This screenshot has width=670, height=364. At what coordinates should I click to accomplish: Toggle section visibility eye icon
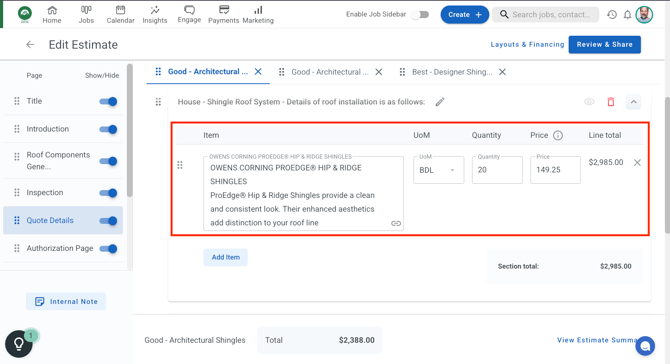pos(589,102)
